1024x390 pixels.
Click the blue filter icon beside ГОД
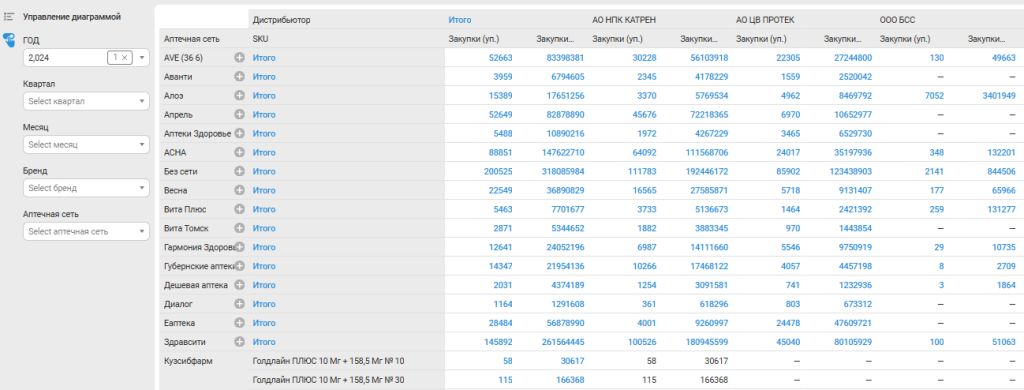click(9, 41)
